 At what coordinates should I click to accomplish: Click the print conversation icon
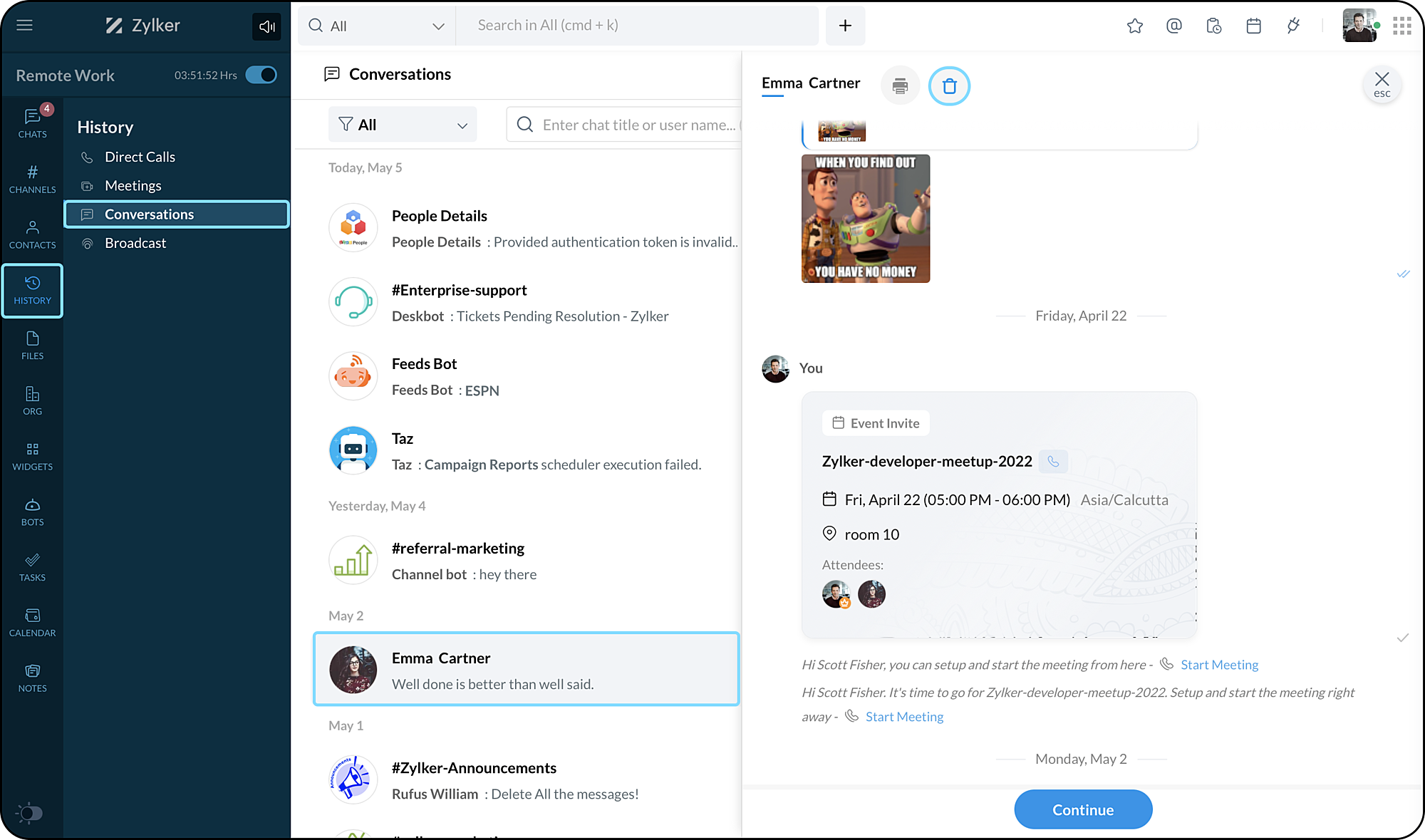coord(900,86)
